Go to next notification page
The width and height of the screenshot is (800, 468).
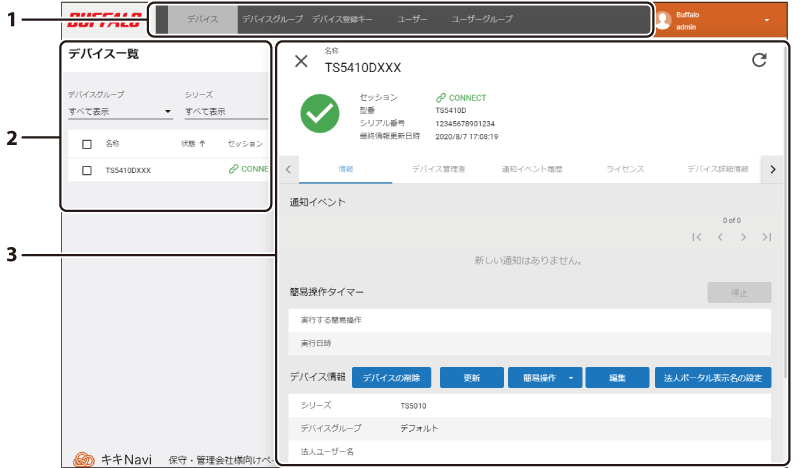(743, 237)
